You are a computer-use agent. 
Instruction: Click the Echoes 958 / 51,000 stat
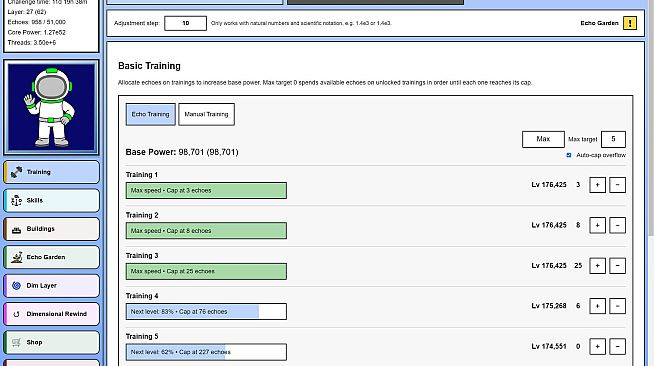[37, 22]
